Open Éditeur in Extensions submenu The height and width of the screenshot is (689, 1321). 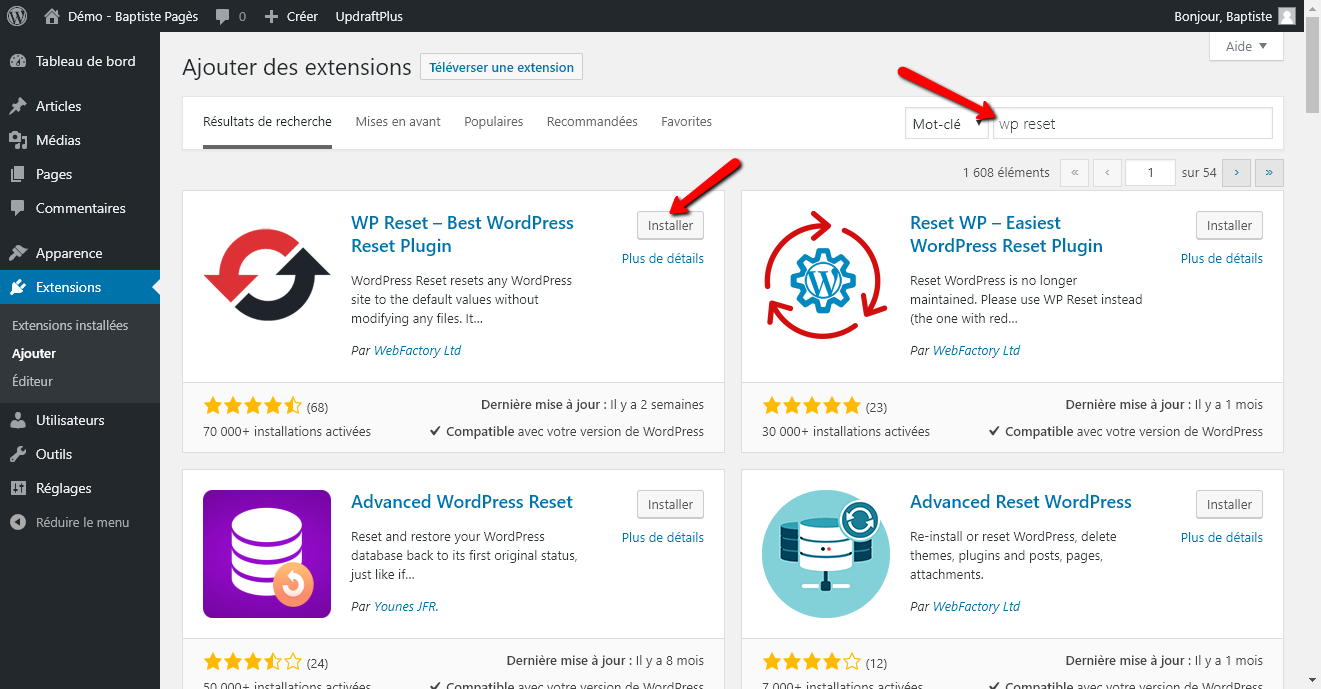point(32,381)
